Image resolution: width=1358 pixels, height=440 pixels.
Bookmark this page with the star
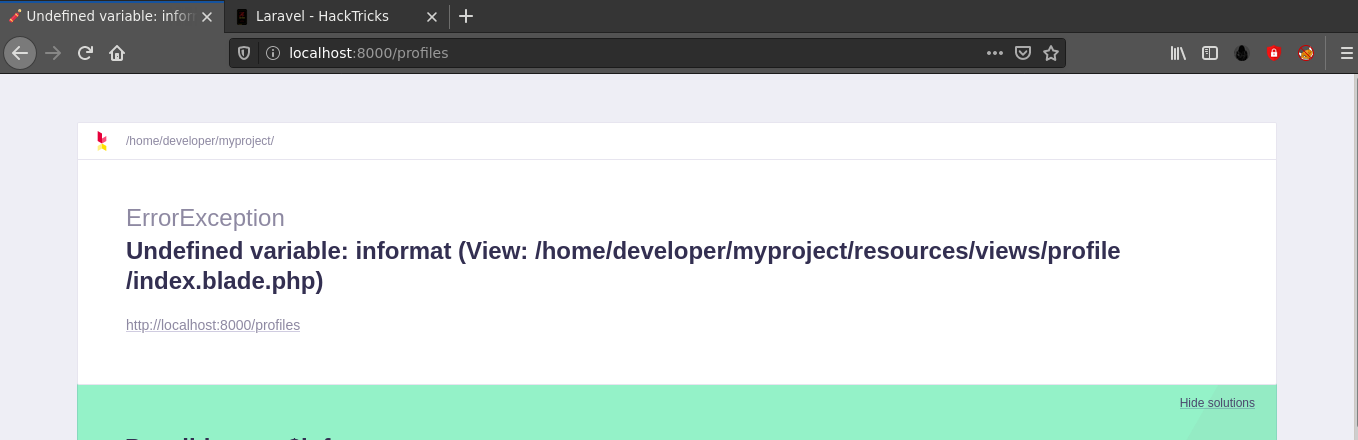[x=1051, y=53]
